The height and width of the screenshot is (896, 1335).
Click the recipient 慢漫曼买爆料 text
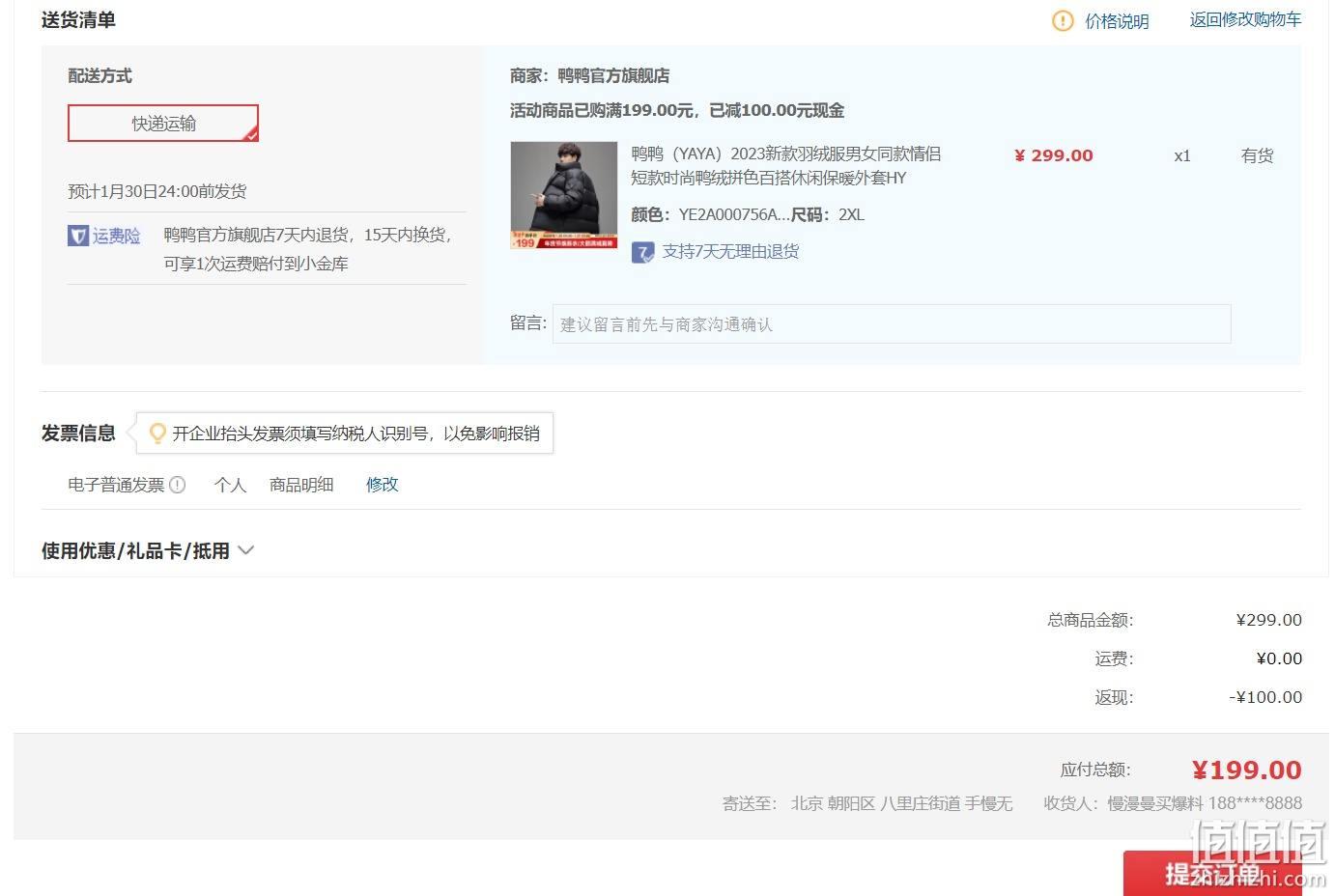[1155, 803]
